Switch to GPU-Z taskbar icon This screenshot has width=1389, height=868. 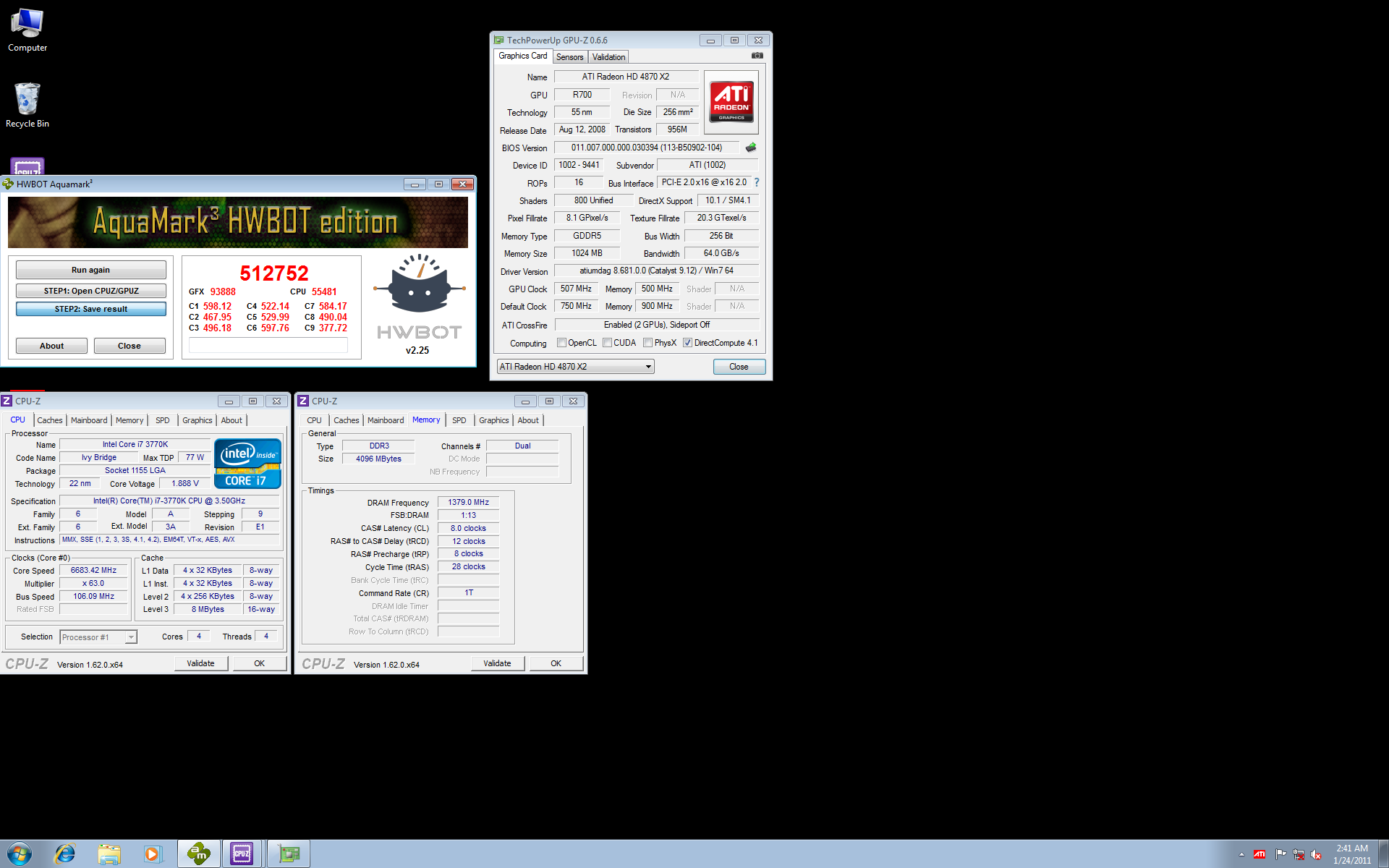tap(289, 854)
